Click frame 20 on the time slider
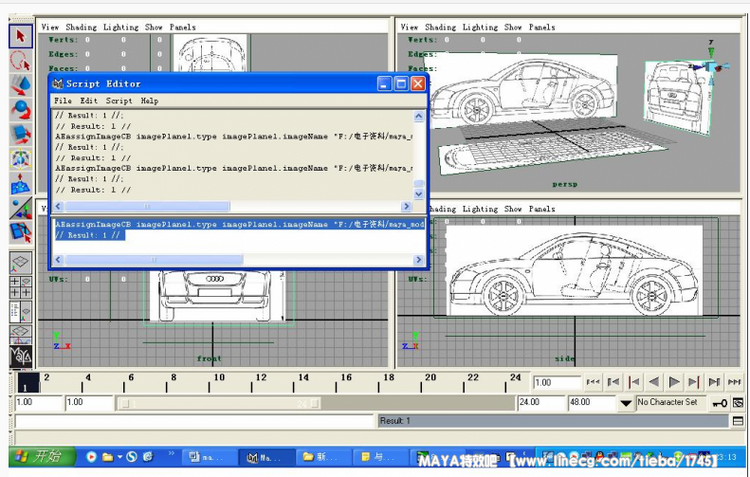Viewport: 750px width, 477px height. pos(430,382)
